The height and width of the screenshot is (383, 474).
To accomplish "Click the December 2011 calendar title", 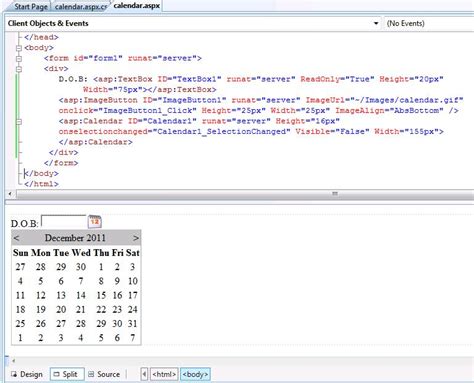I will (x=75, y=238).
